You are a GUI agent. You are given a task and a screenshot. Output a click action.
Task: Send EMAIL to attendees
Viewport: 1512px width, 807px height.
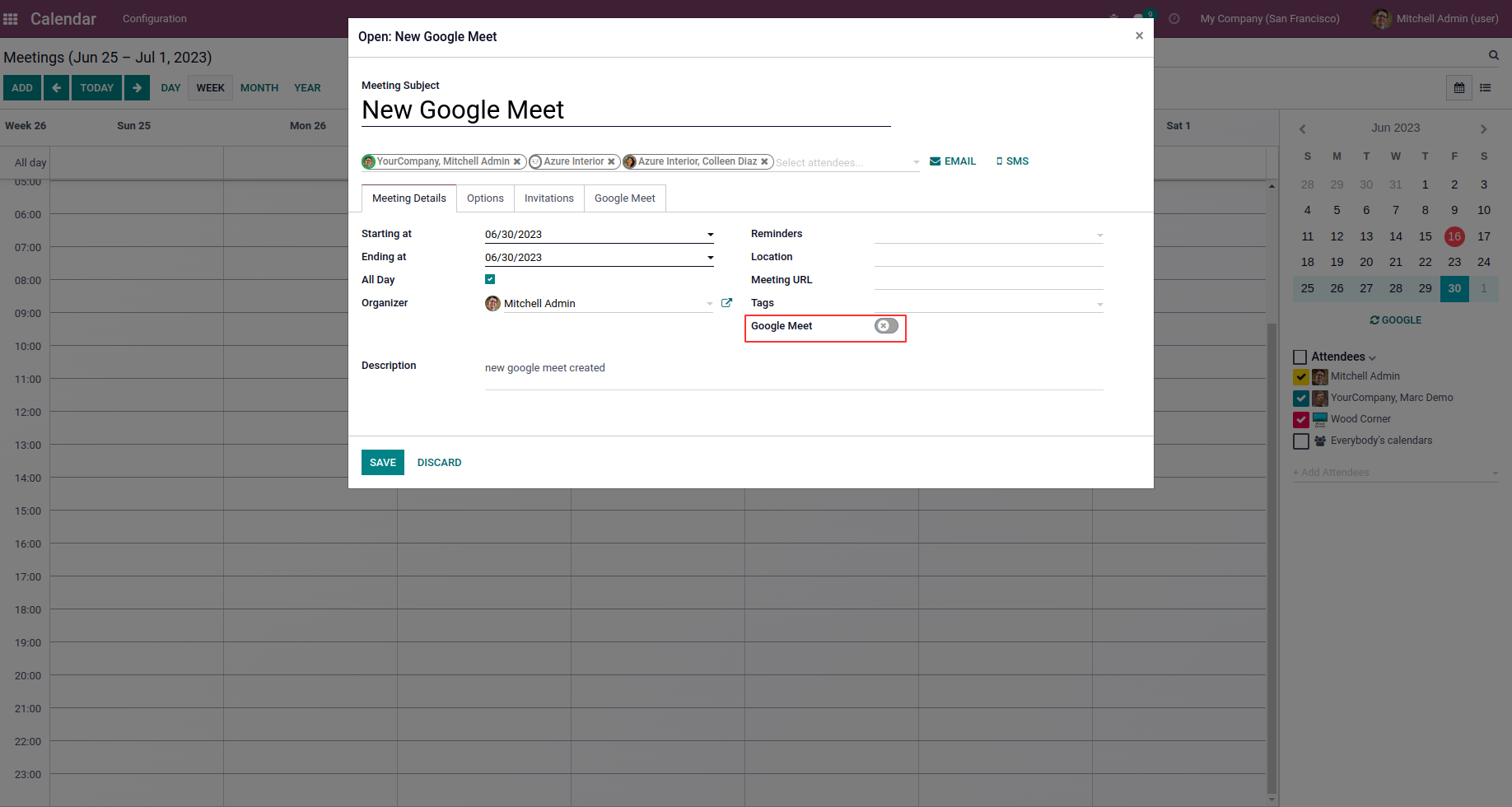(953, 161)
